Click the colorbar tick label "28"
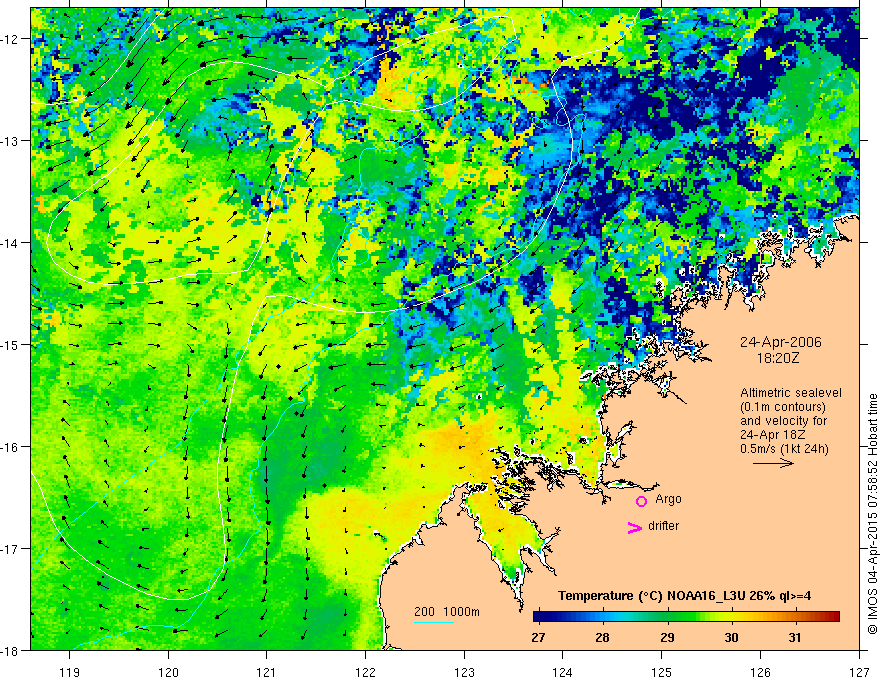Viewport: 880px width, 680px height. click(602, 638)
